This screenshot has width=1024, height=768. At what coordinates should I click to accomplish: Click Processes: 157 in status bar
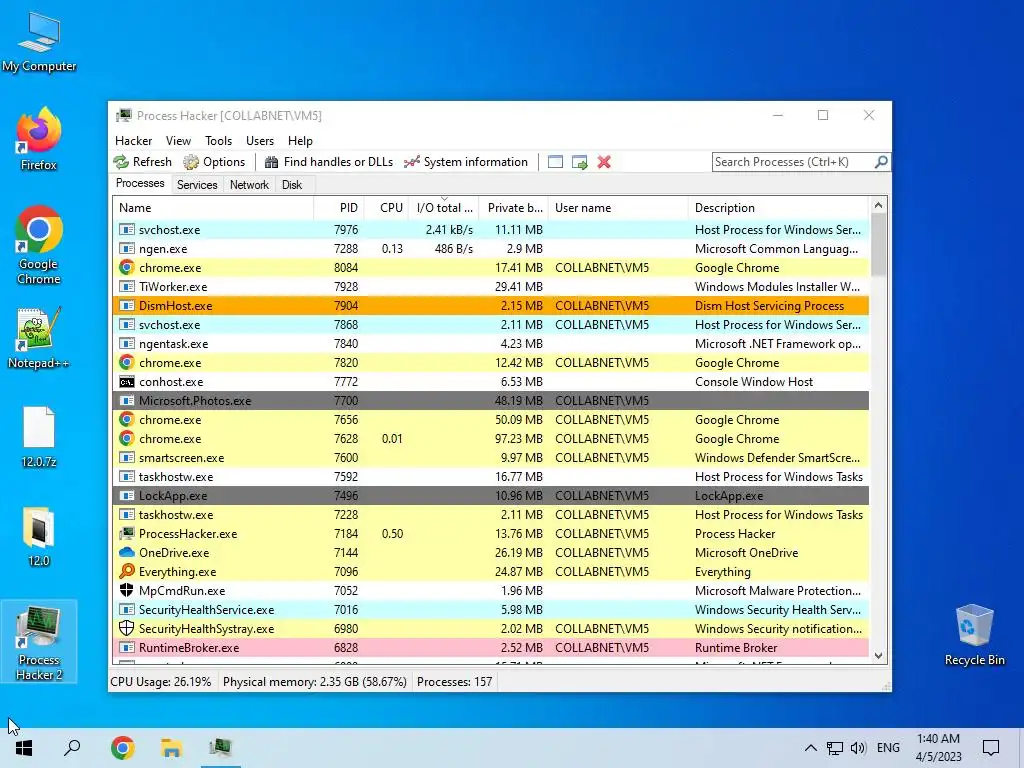(x=455, y=682)
